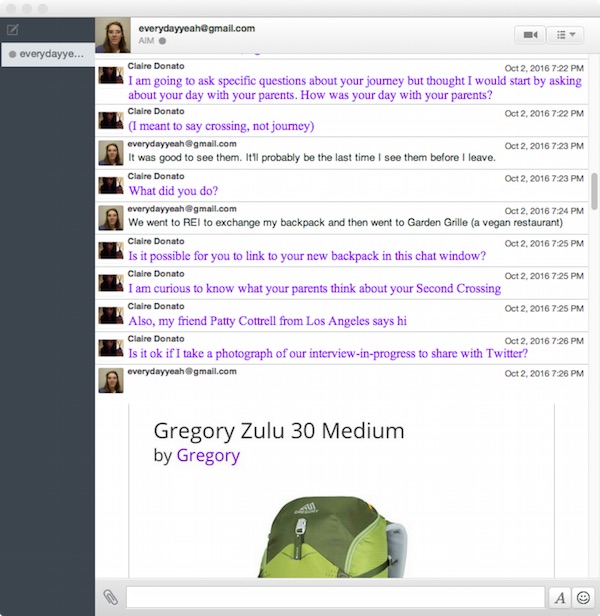Click message "What did you do?"

pos(173,191)
